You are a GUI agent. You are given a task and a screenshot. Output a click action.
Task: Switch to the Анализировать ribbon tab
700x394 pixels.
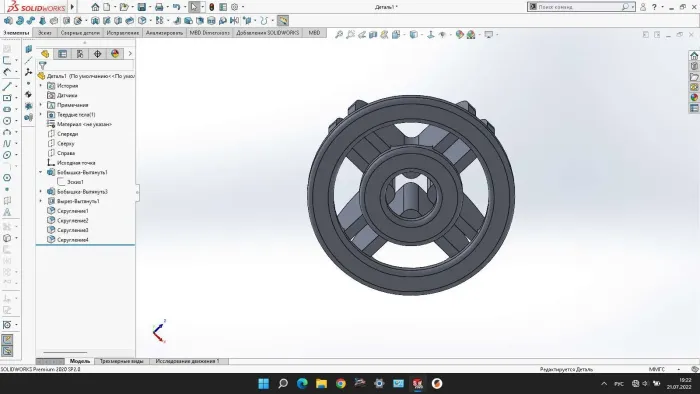(x=164, y=33)
